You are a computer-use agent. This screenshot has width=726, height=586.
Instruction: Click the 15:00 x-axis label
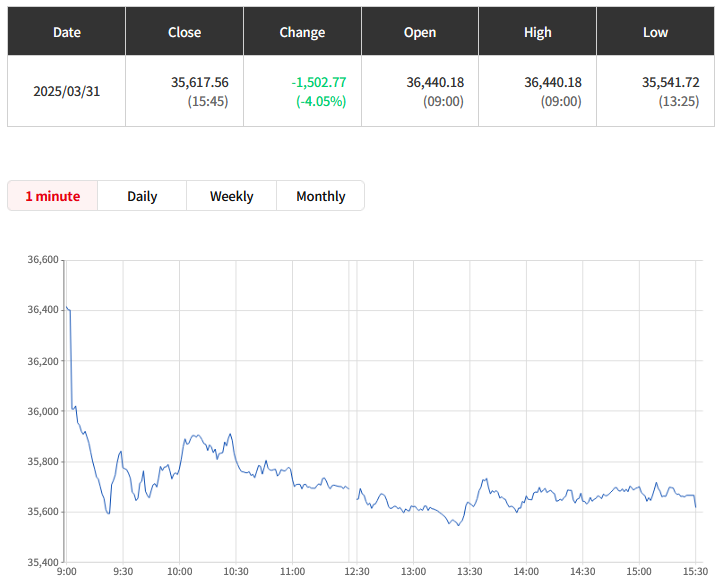tap(639, 572)
